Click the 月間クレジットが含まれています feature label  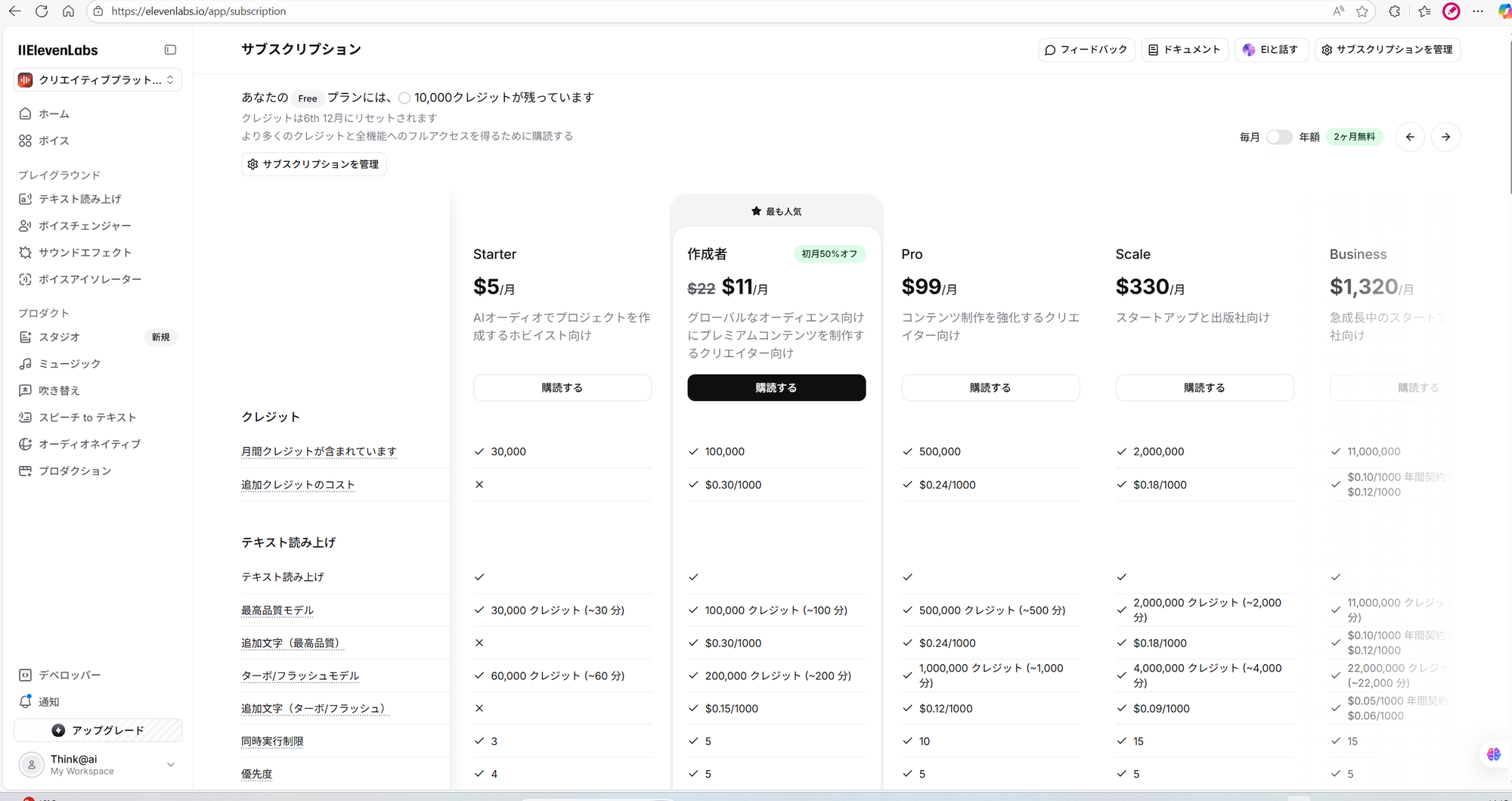(318, 452)
